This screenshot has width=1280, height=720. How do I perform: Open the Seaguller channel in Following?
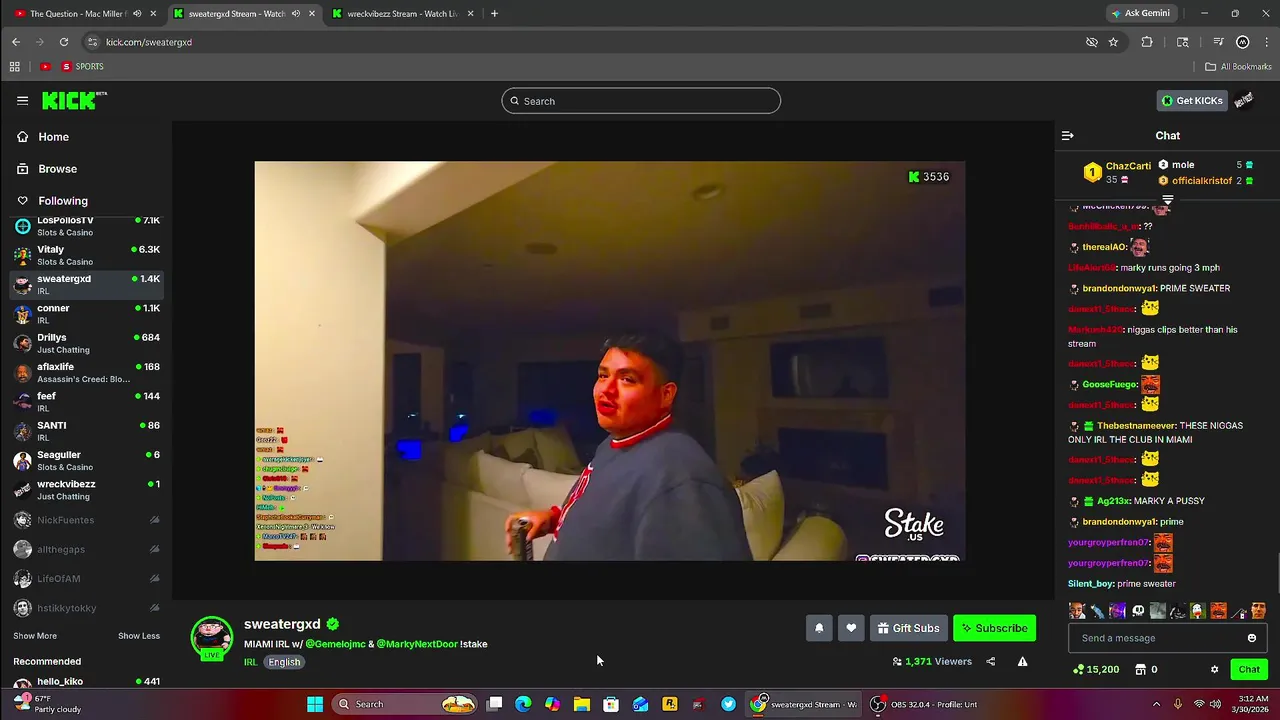tap(86, 461)
